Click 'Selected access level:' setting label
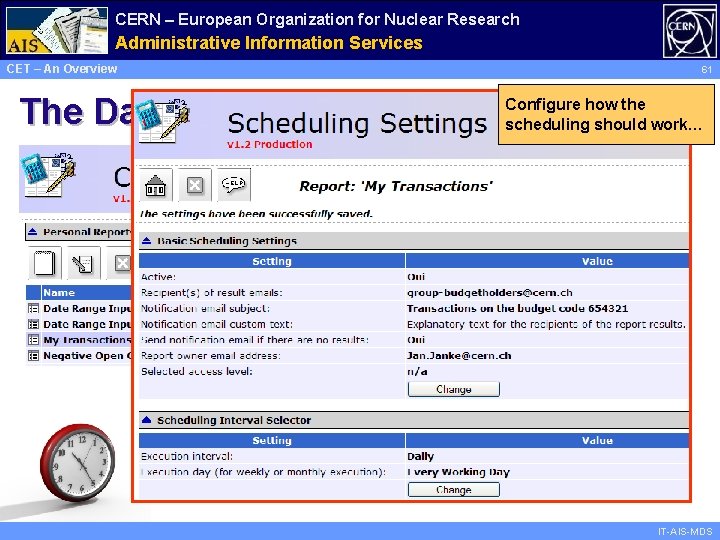The width and height of the screenshot is (720, 540). (197, 371)
